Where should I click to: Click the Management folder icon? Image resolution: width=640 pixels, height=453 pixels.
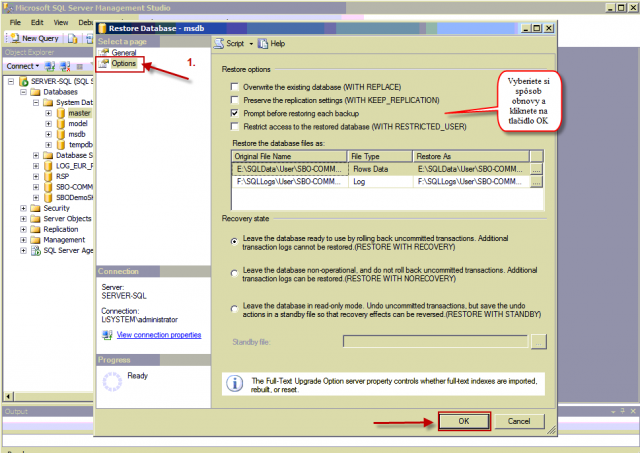click(x=36, y=240)
